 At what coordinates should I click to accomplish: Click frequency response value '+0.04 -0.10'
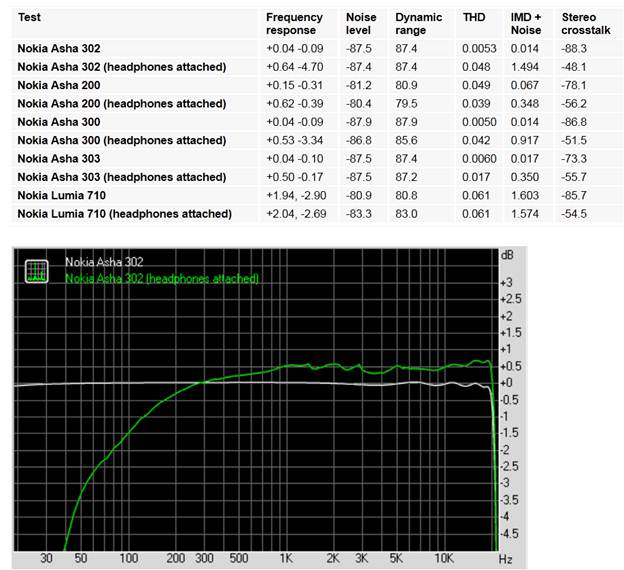(x=294, y=158)
